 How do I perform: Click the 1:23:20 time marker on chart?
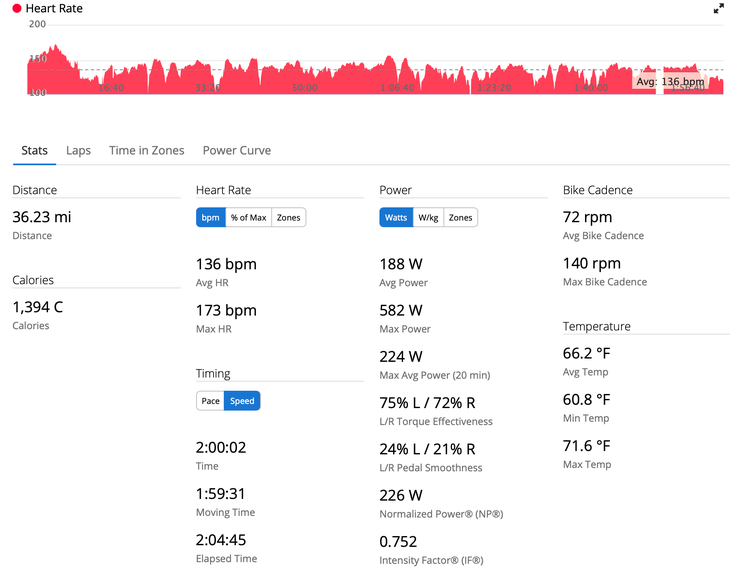(494, 88)
